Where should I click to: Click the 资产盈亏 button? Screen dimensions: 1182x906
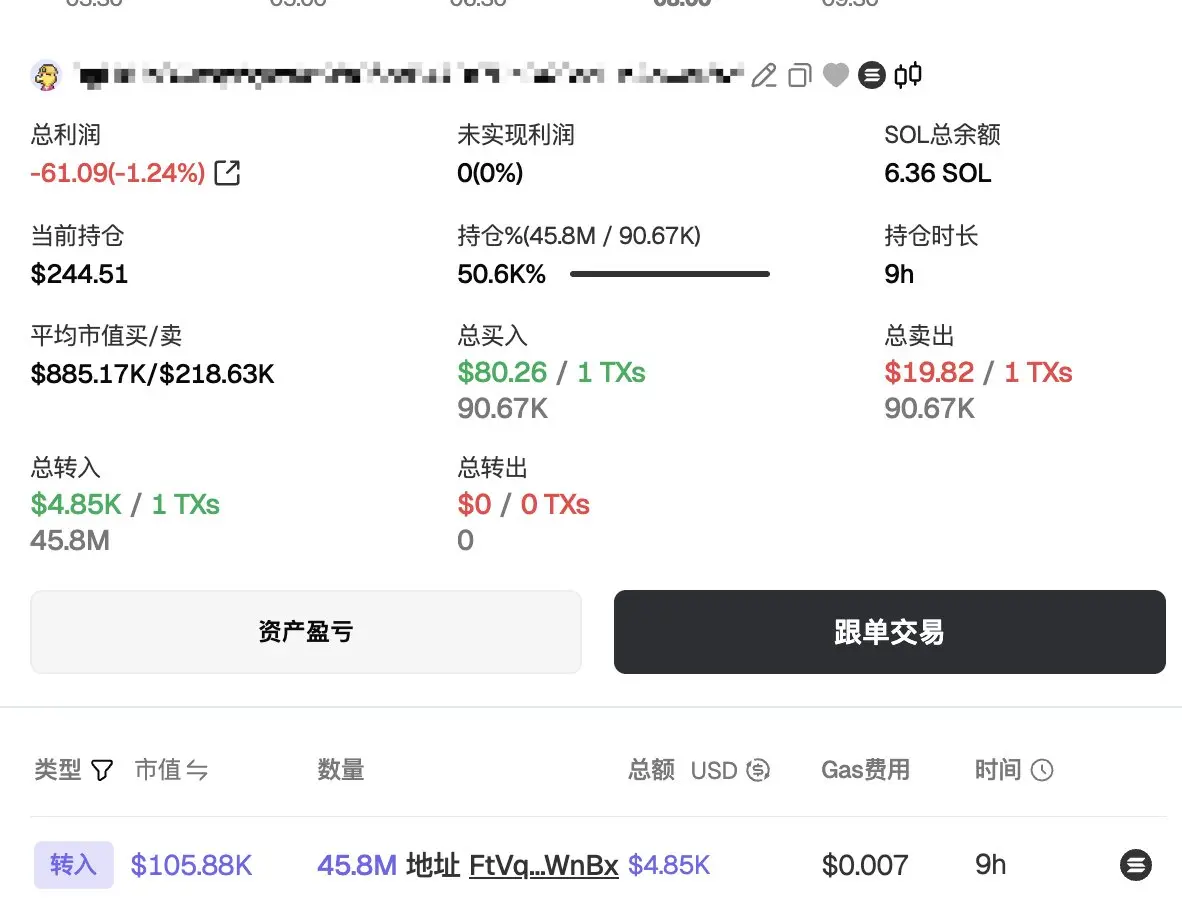pyautogui.click(x=305, y=632)
